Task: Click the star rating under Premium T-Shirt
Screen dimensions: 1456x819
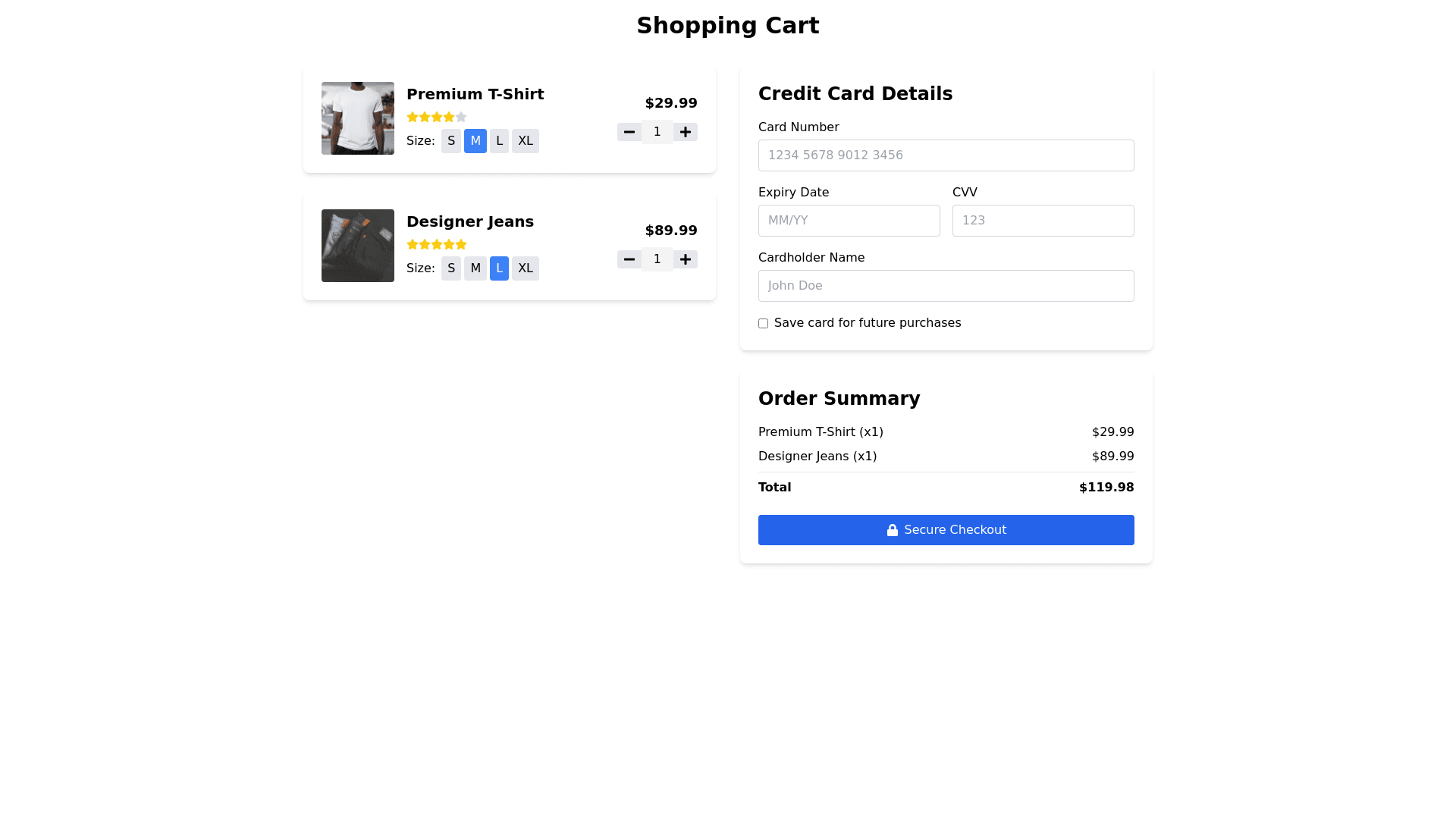Action: point(437,117)
